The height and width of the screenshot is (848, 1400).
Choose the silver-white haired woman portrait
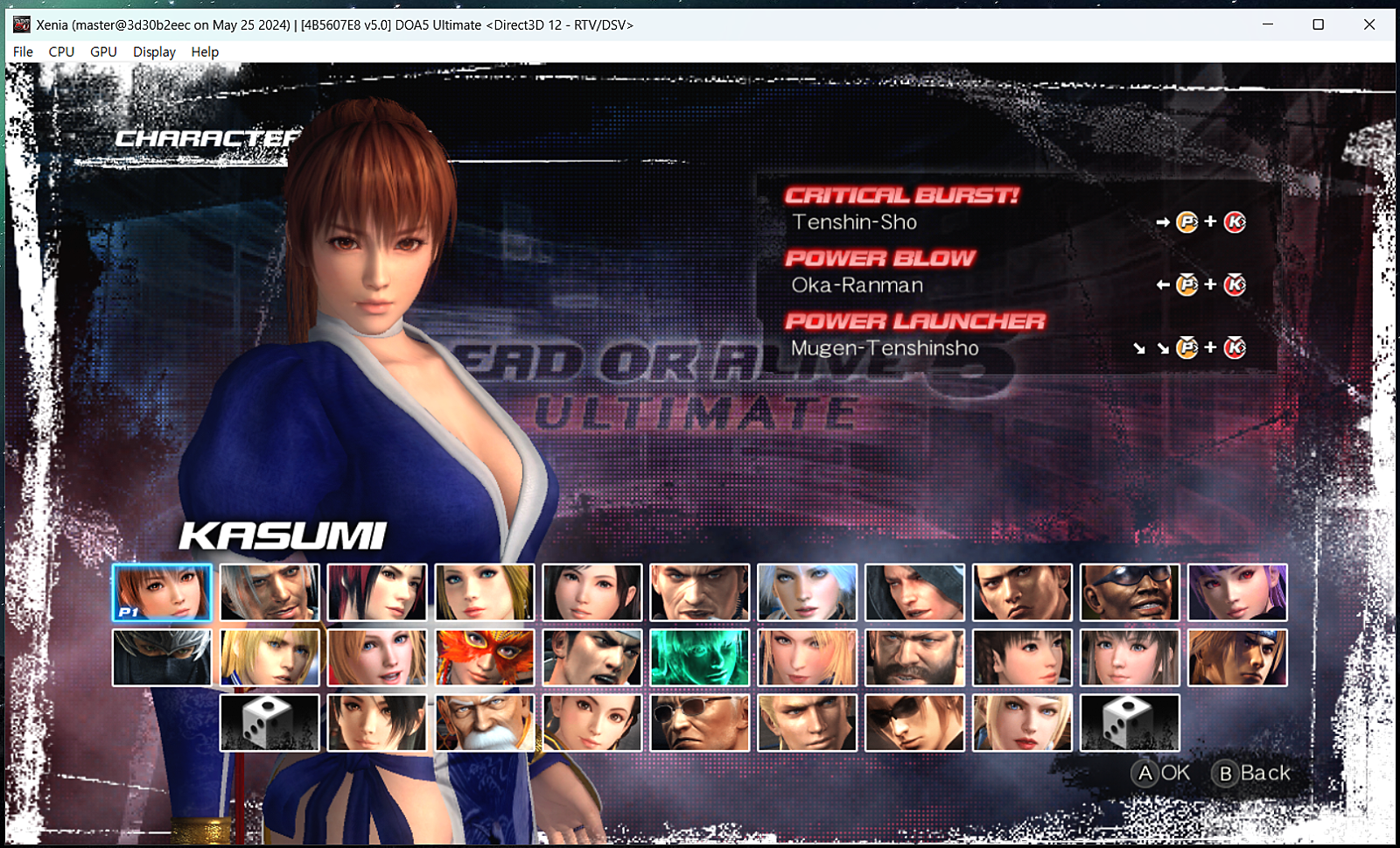click(x=808, y=592)
